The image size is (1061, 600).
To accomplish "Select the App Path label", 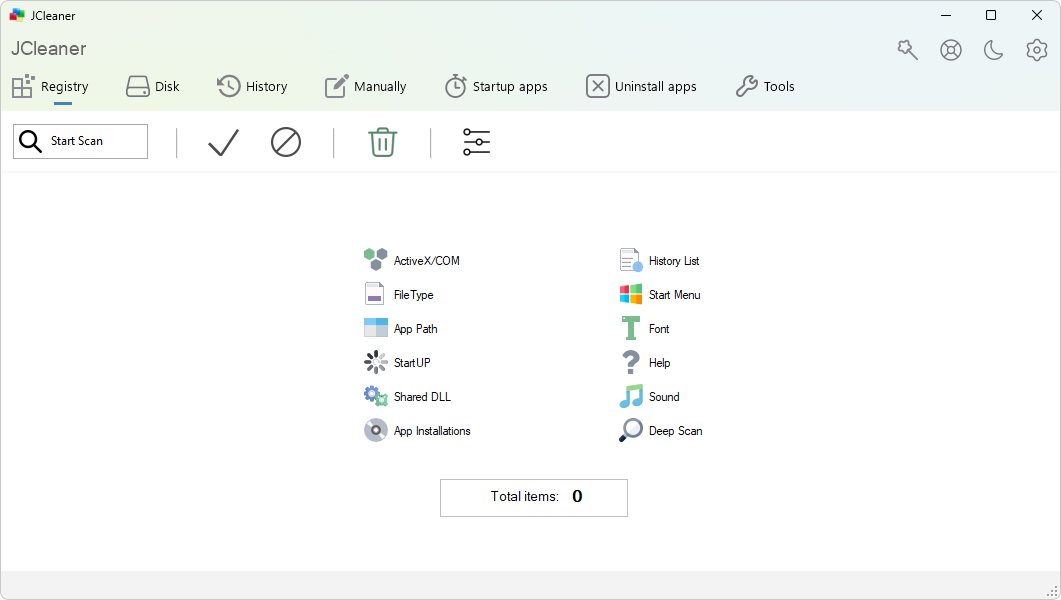I will (415, 329).
